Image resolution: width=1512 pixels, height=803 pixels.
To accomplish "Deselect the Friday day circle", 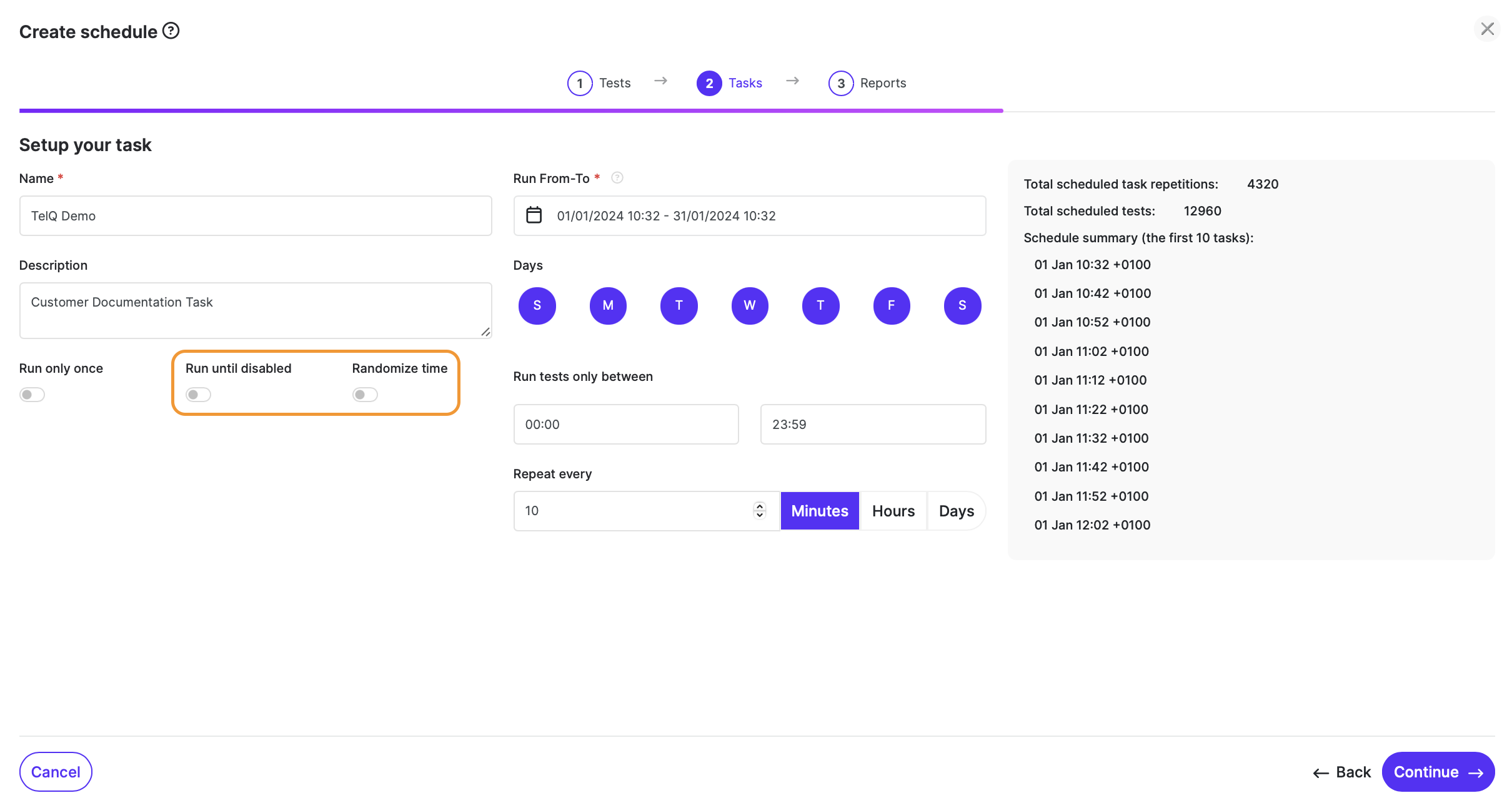I will tap(891, 306).
